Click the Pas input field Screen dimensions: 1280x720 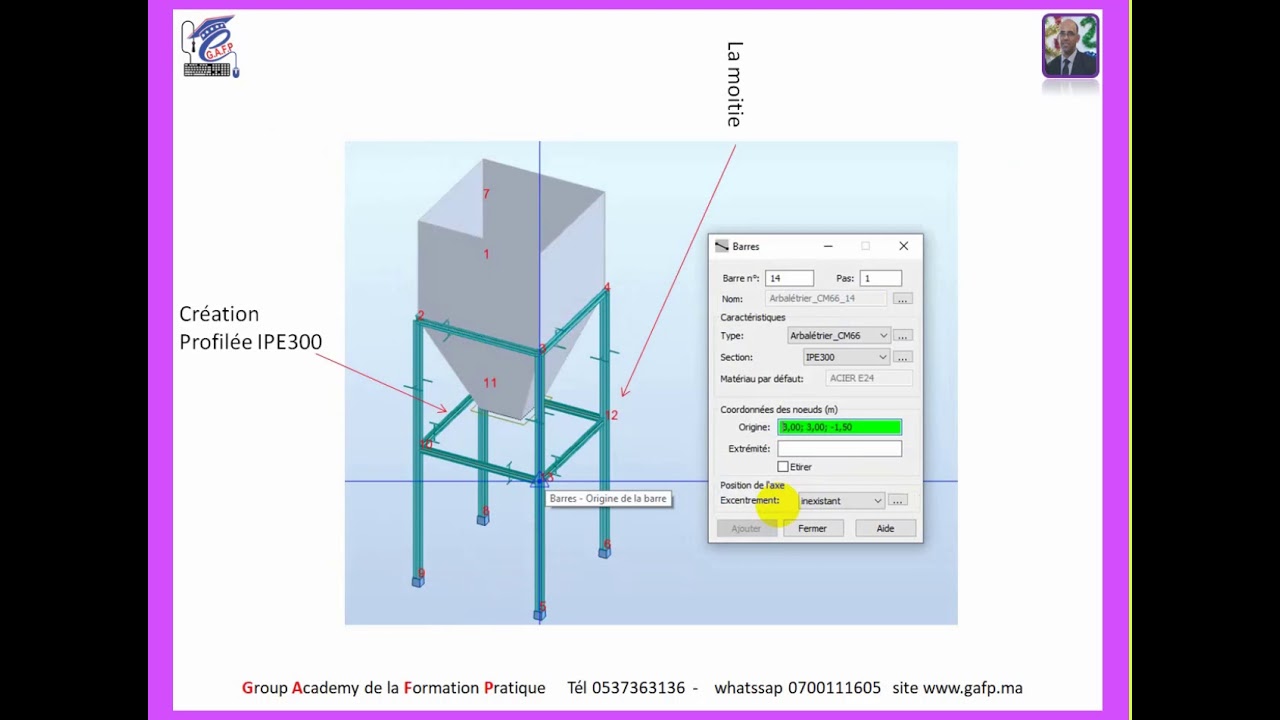880,278
